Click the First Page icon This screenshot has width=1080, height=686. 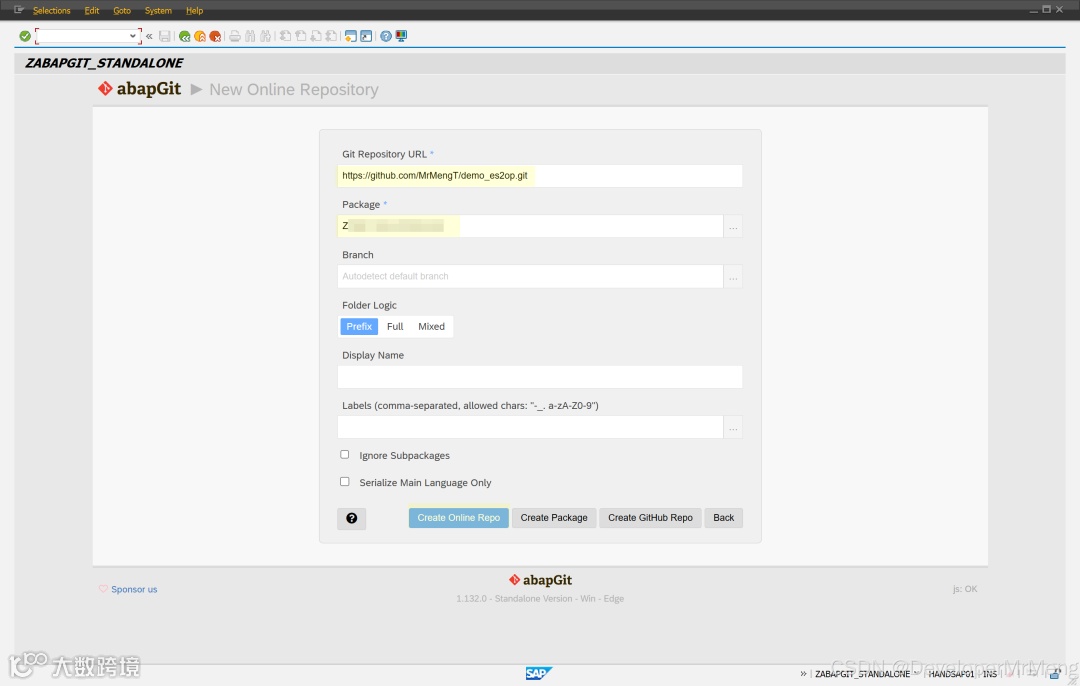click(285, 36)
